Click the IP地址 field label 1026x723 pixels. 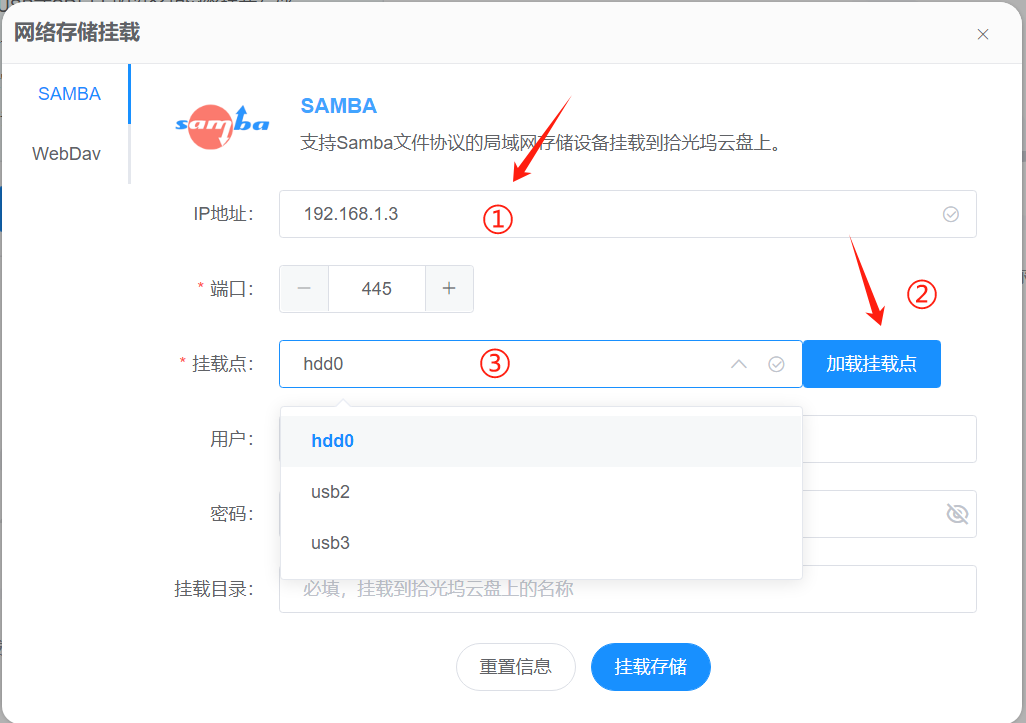tap(223, 214)
